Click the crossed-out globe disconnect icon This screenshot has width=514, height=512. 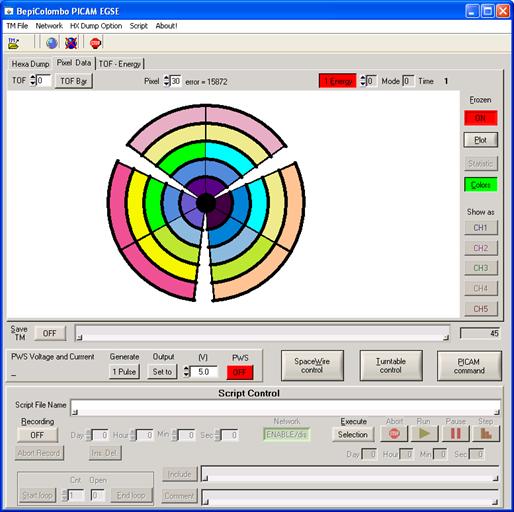pyautogui.click(x=71, y=43)
